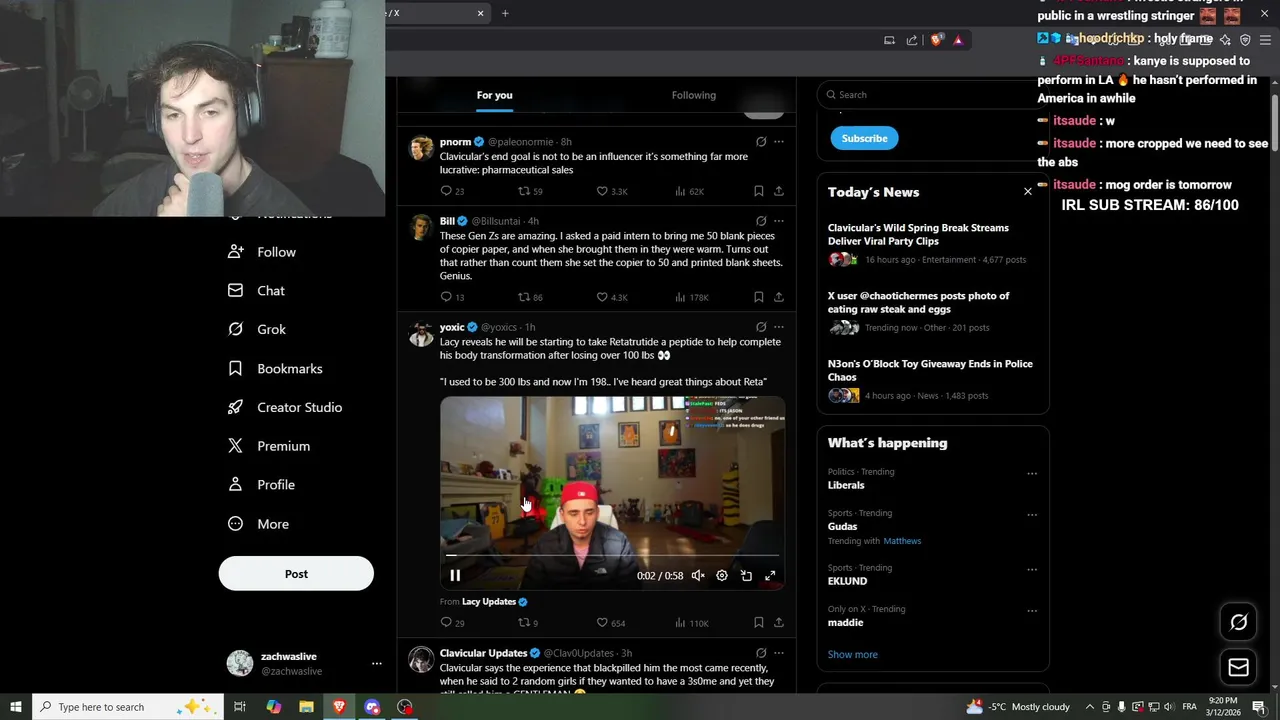This screenshot has height=720, width=1280.
Task: Click the Windows Start button
Action: (16, 707)
